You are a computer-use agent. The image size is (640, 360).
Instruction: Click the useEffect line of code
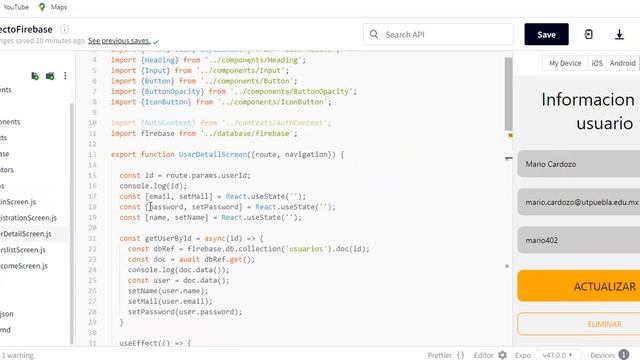tap(155, 343)
